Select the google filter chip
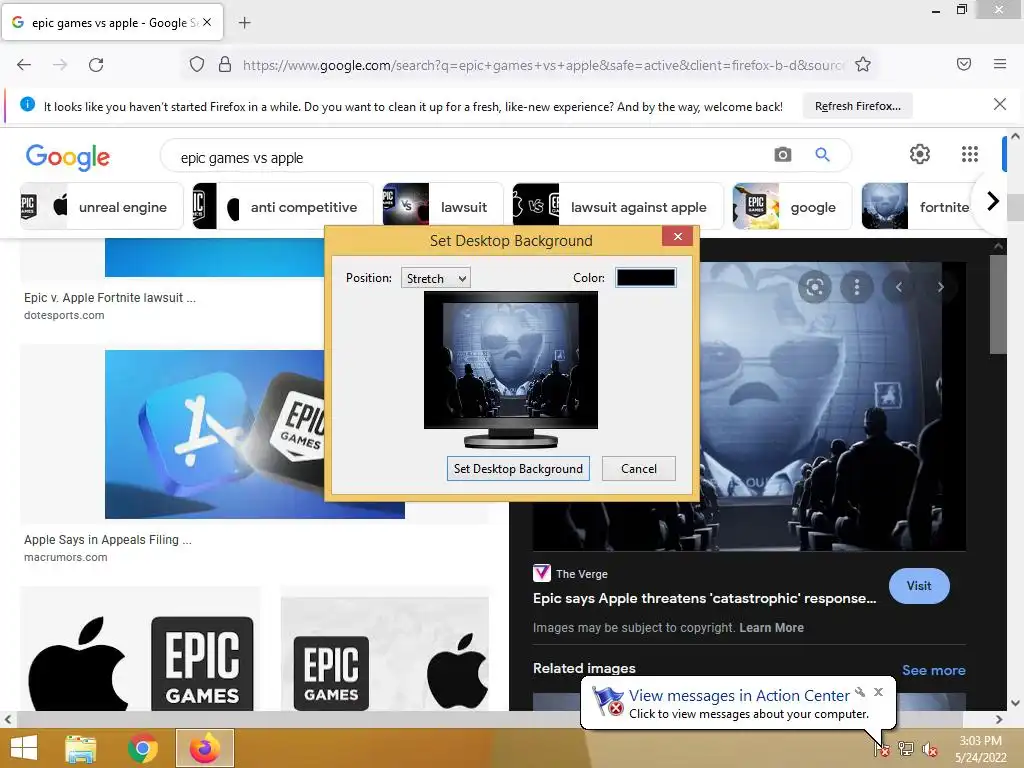Image resolution: width=1024 pixels, height=768 pixels. [x=792, y=207]
